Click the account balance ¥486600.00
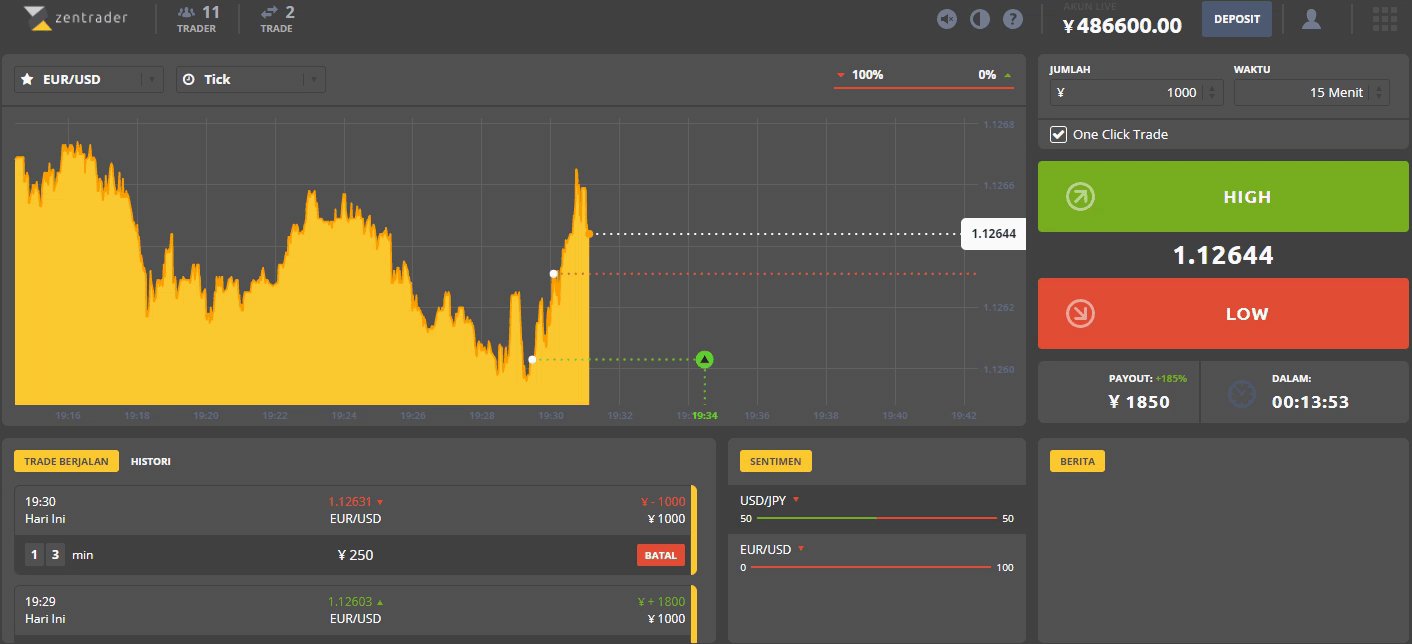Viewport: 1412px width, 644px height. click(1122, 26)
